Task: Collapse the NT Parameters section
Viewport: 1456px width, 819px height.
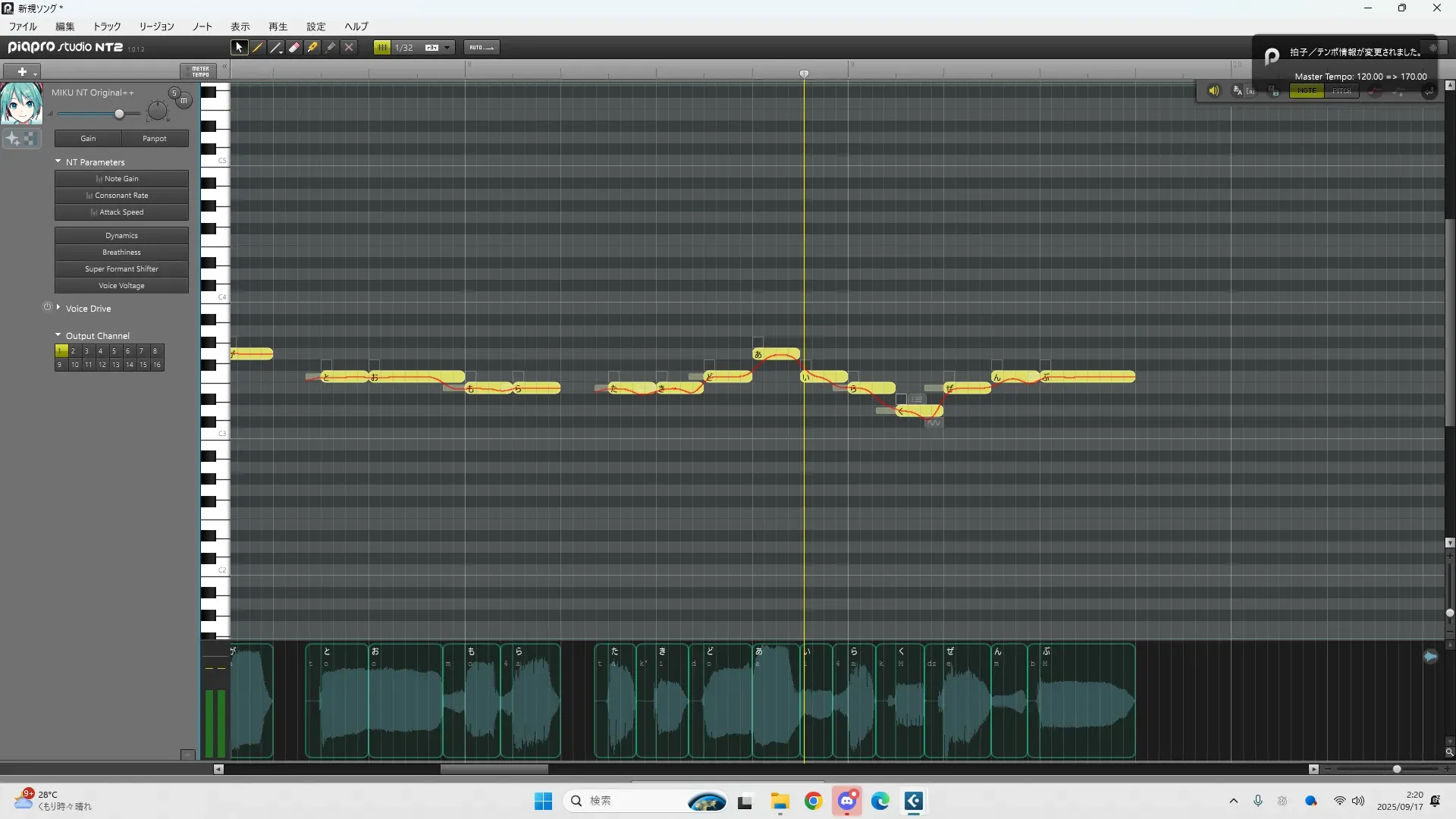Action: click(58, 162)
